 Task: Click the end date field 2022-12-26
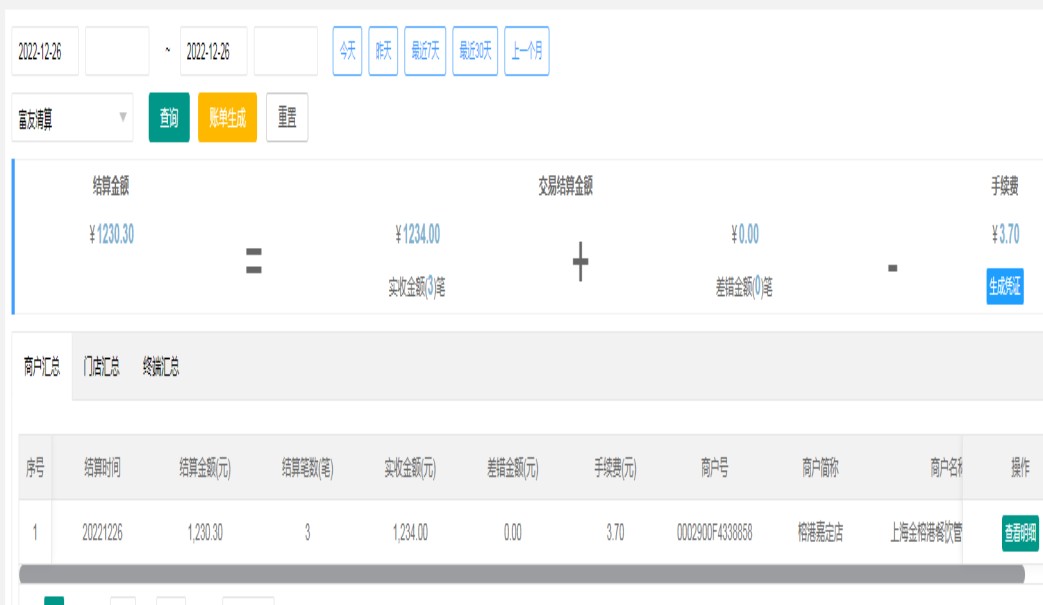click(213, 52)
